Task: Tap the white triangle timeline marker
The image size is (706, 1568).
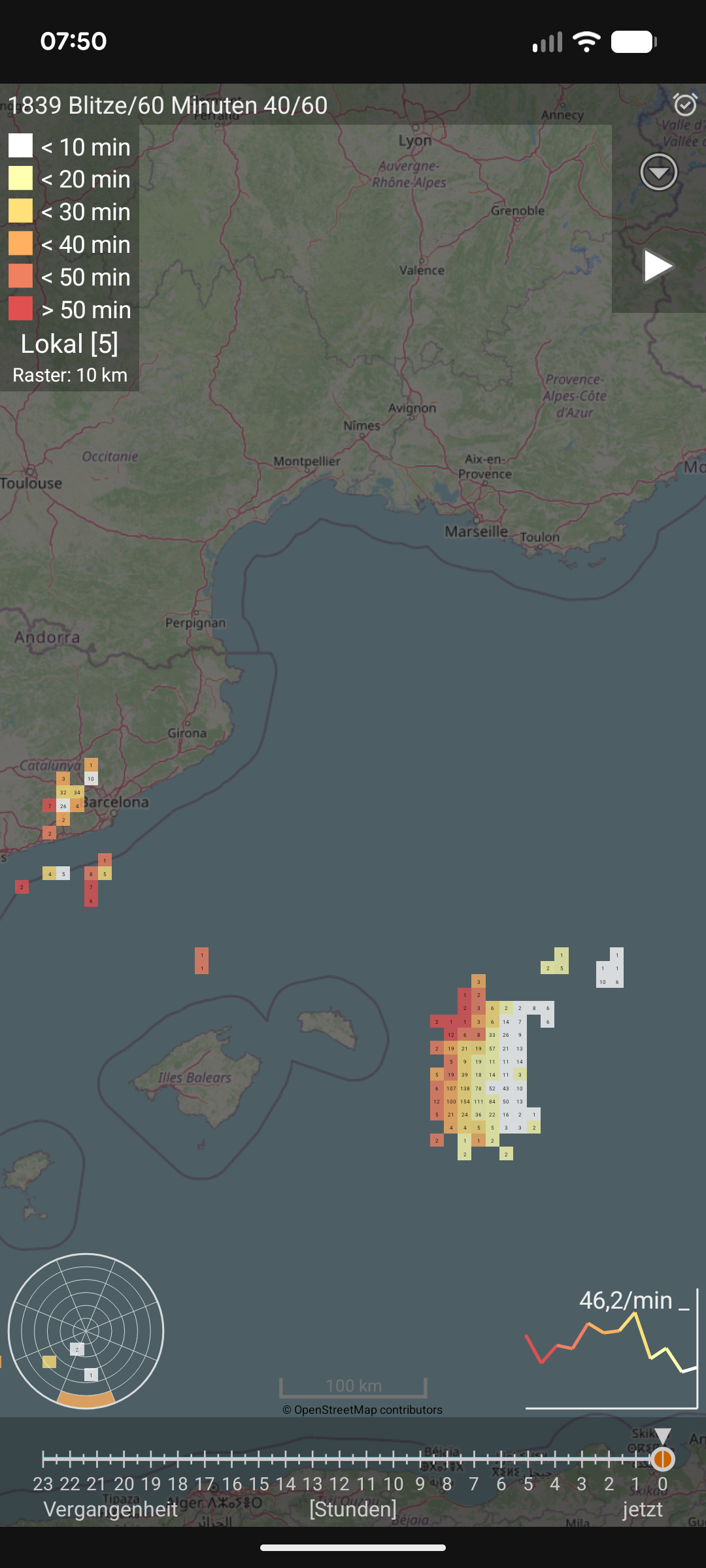Action: point(662,1436)
